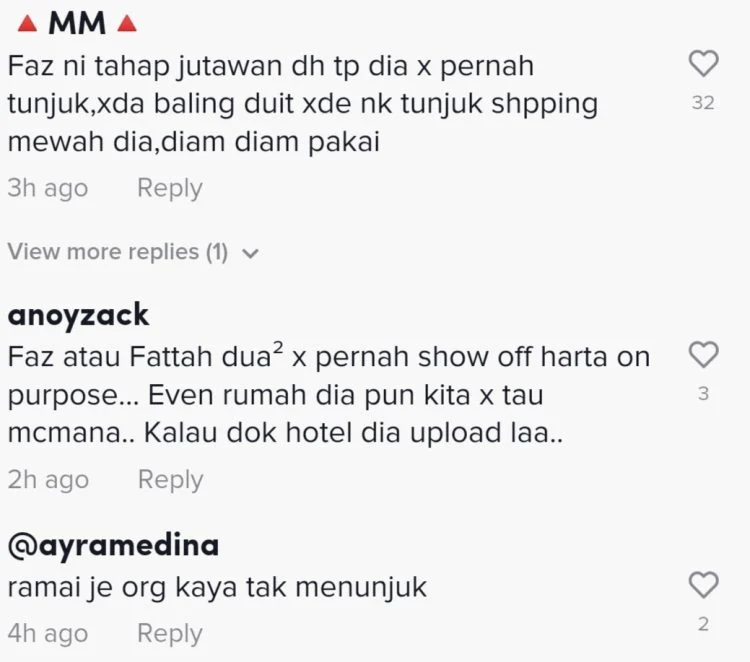Viewport: 750px width, 662px height.
Task: Open anoyzack's profile from username
Action: (78, 316)
